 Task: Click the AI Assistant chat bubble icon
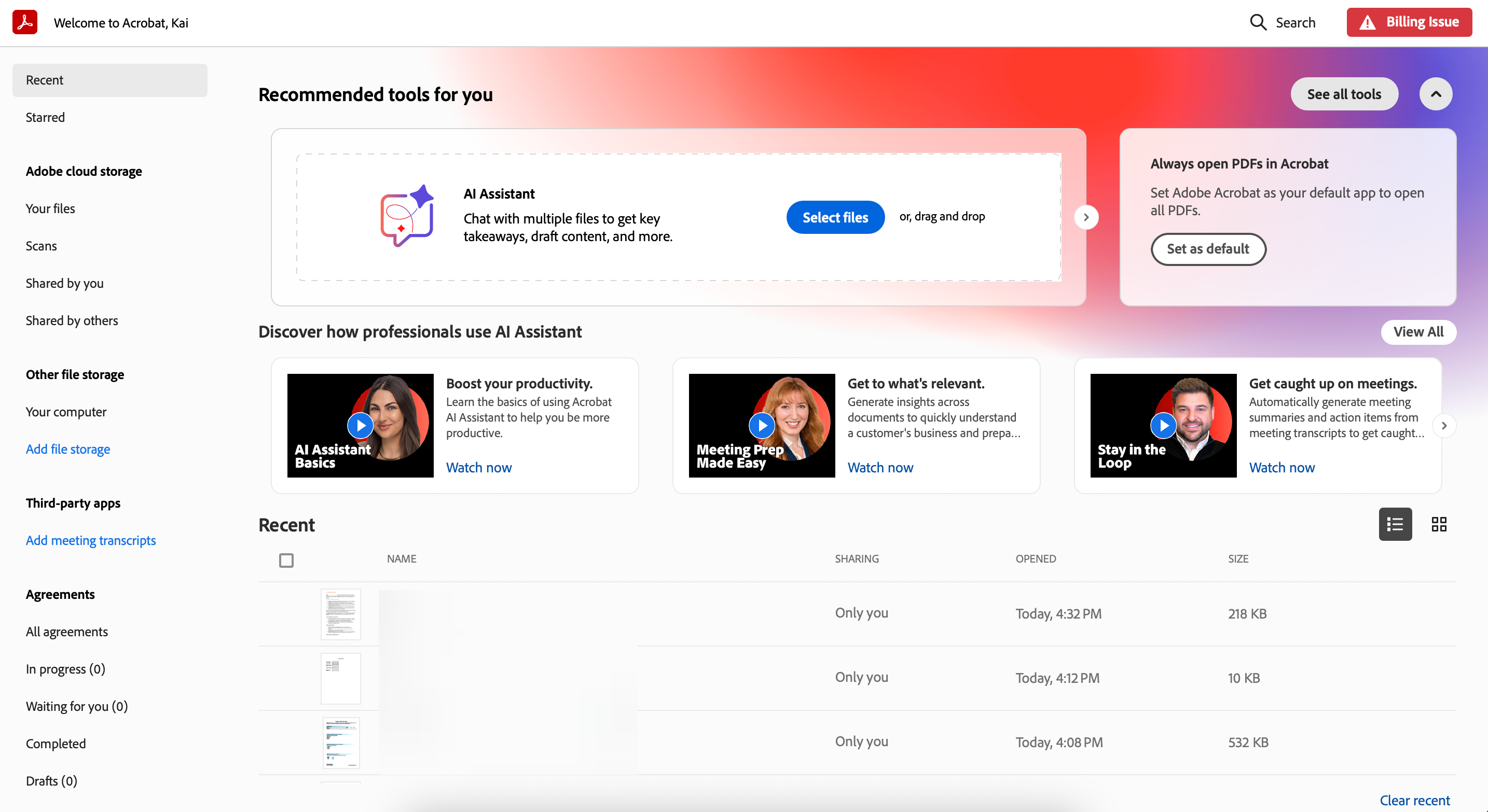click(x=407, y=216)
